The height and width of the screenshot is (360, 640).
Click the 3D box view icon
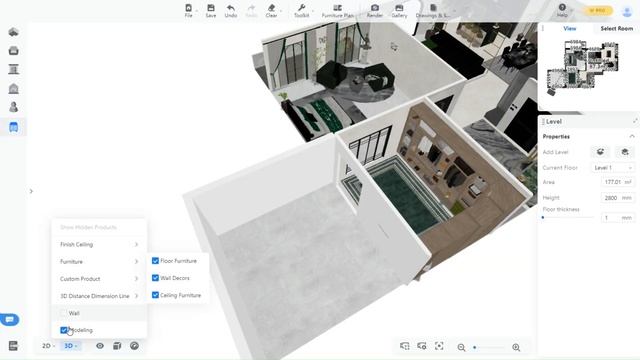(x=117, y=346)
